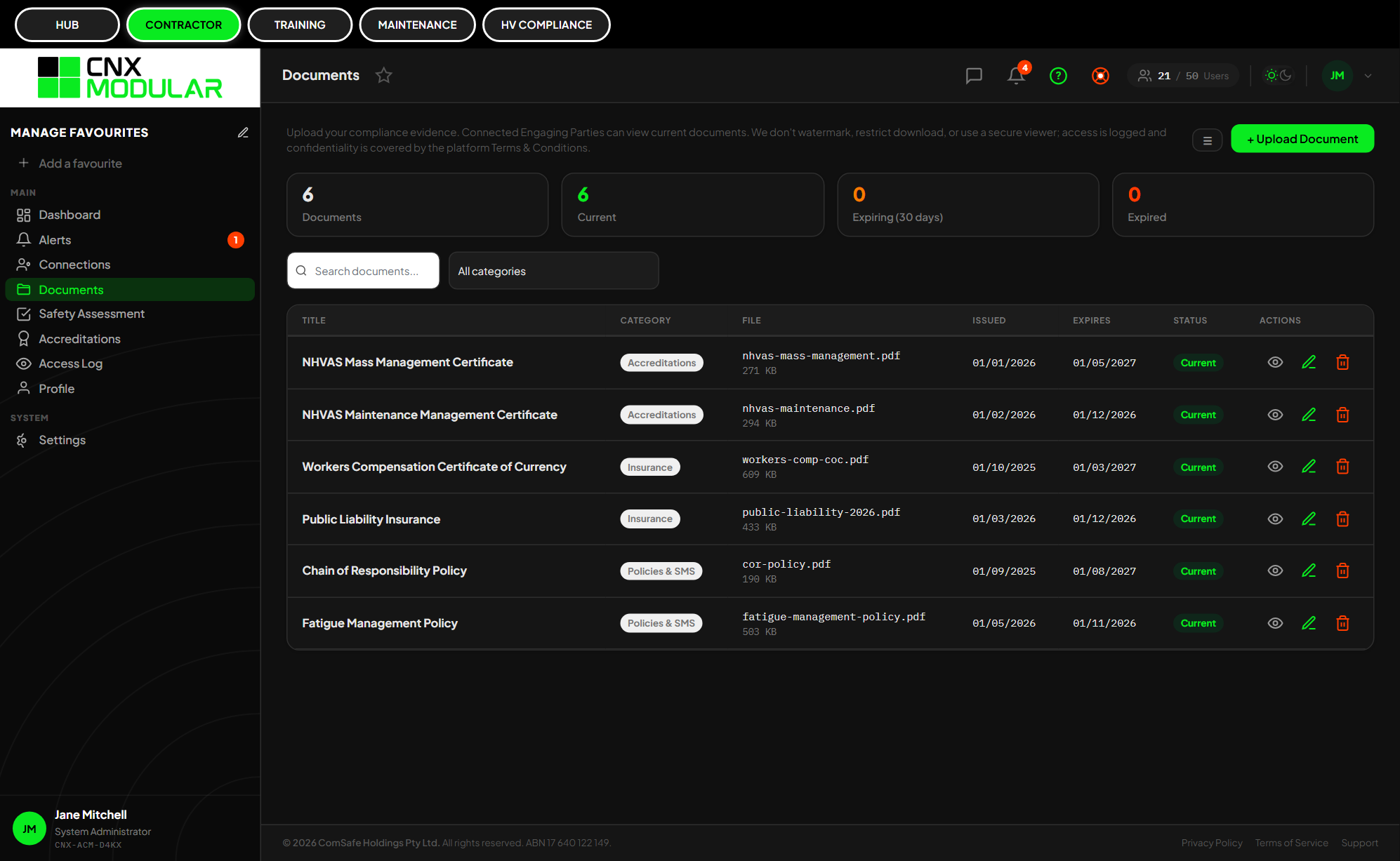Switch to the CONTRACTOR tab
This screenshot has width=1400, height=861.
183,25
